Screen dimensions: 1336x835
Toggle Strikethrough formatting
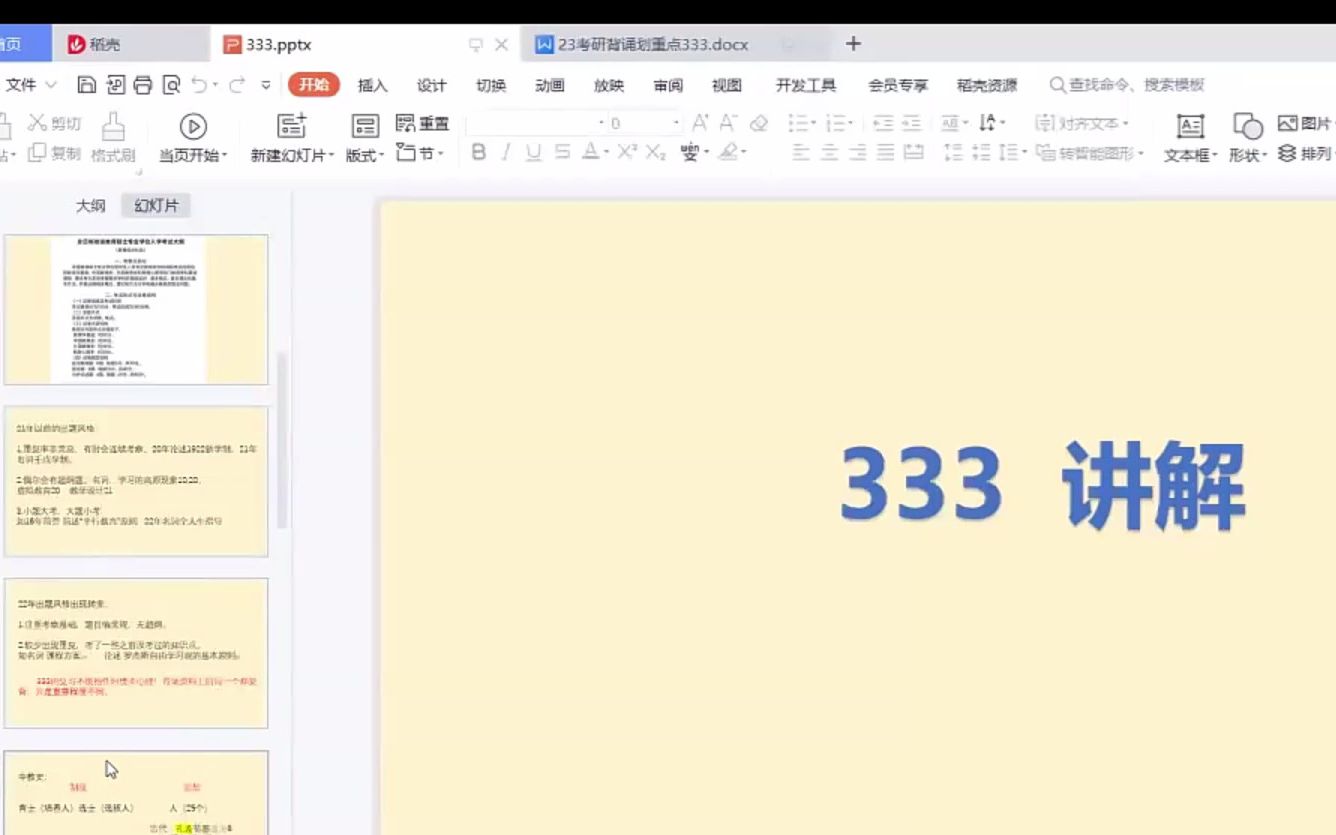pyautogui.click(x=562, y=152)
